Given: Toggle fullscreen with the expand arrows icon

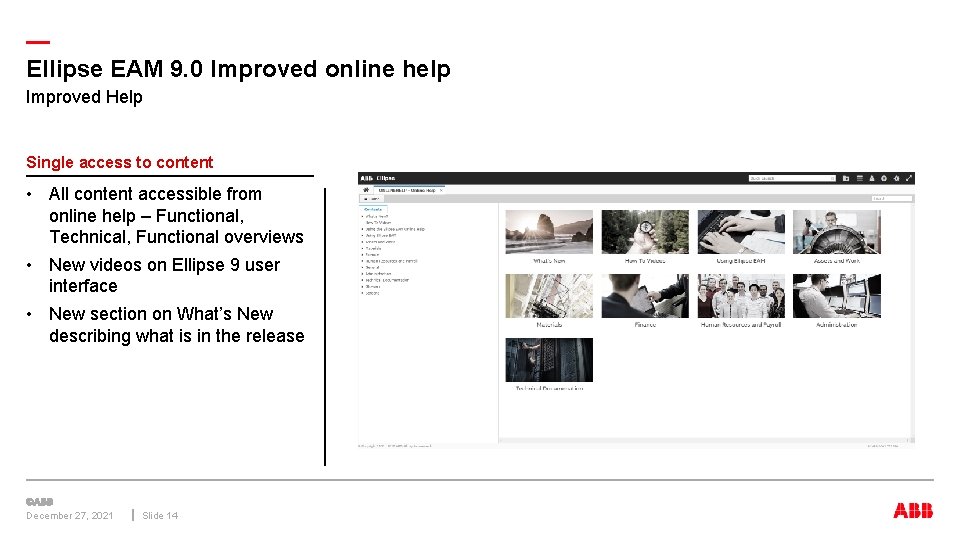Looking at the screenshot, I should pos(909,178).
